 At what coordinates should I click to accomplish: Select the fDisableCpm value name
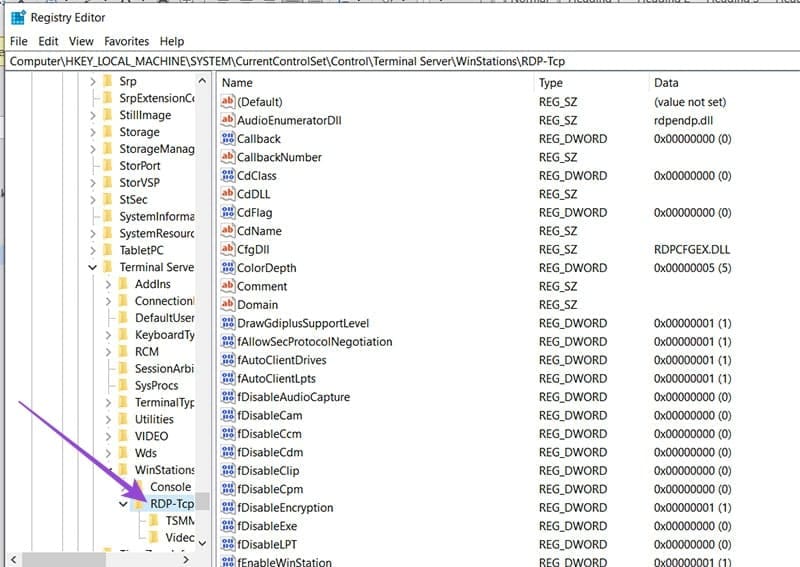coord(270,489)
